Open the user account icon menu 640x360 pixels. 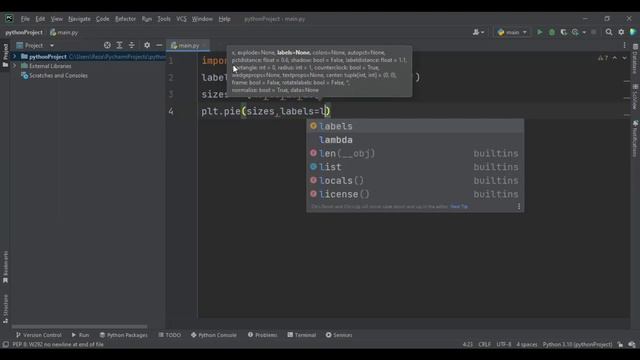pyautogui.click(x=478, y=32)
